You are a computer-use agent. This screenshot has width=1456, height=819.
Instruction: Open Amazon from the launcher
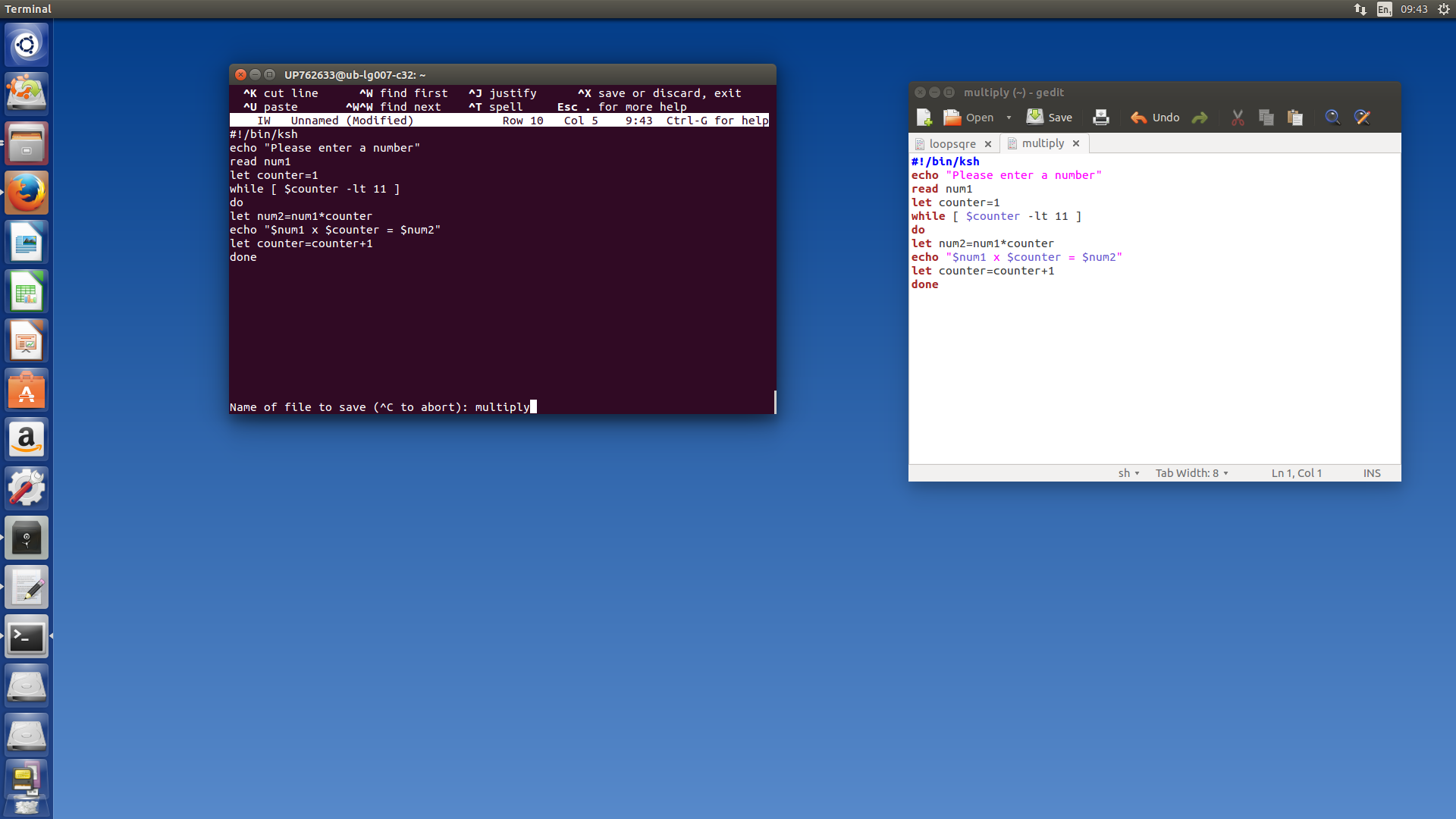(27, 439)
